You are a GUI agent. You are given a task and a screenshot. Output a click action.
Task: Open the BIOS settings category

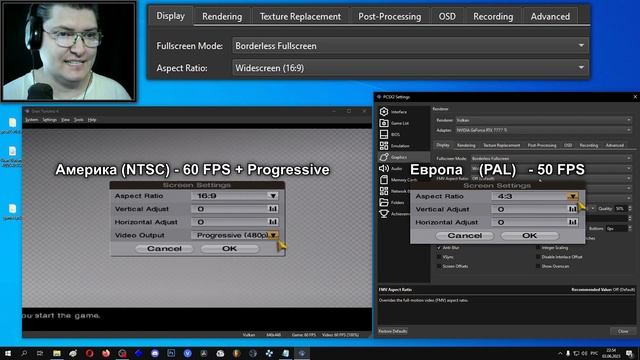pos(404,134)
